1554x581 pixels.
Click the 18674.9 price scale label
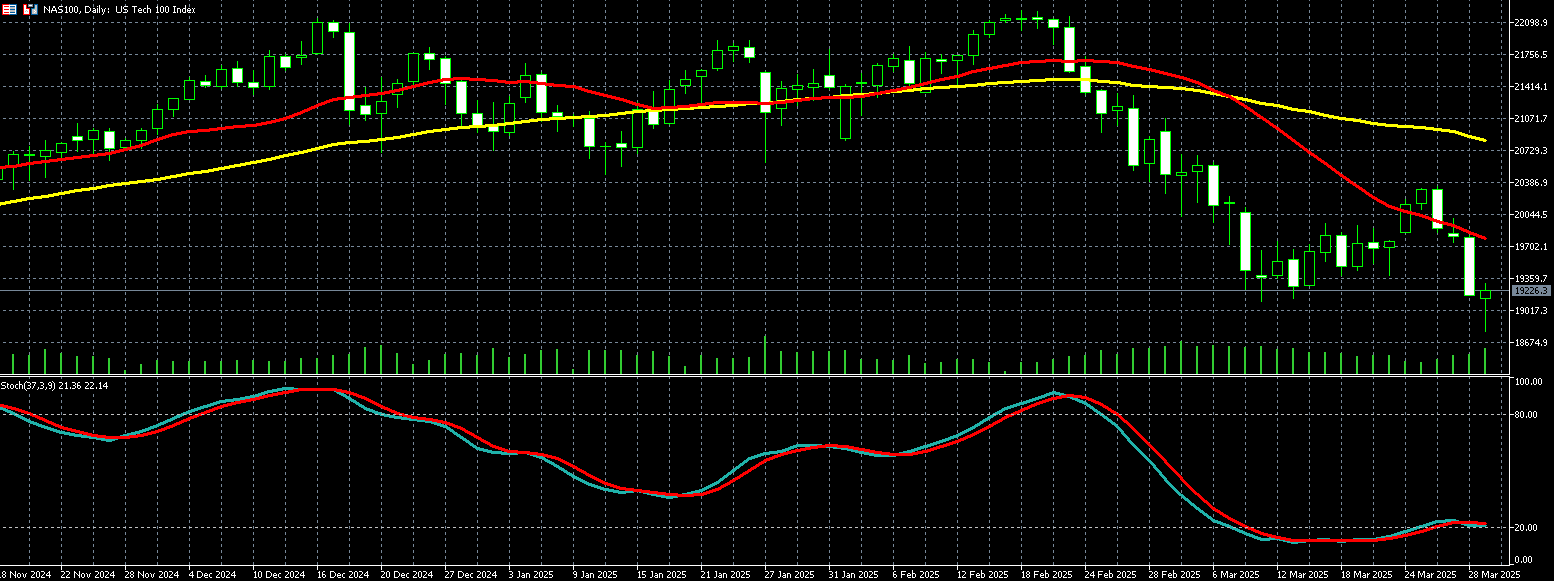1529,343
